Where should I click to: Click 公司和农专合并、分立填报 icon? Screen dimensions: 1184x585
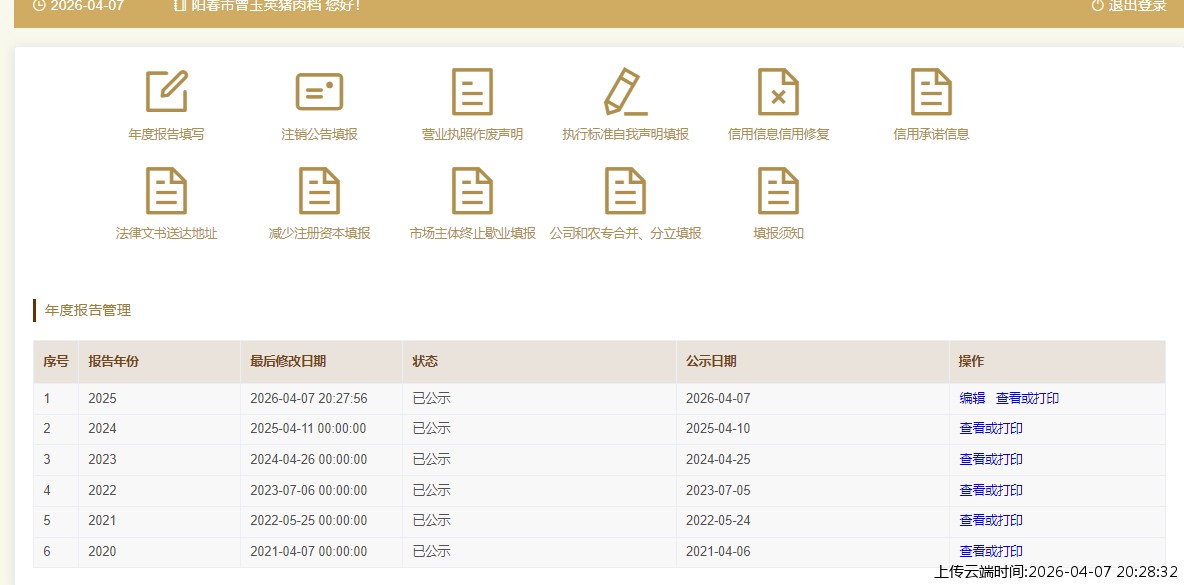625,192
